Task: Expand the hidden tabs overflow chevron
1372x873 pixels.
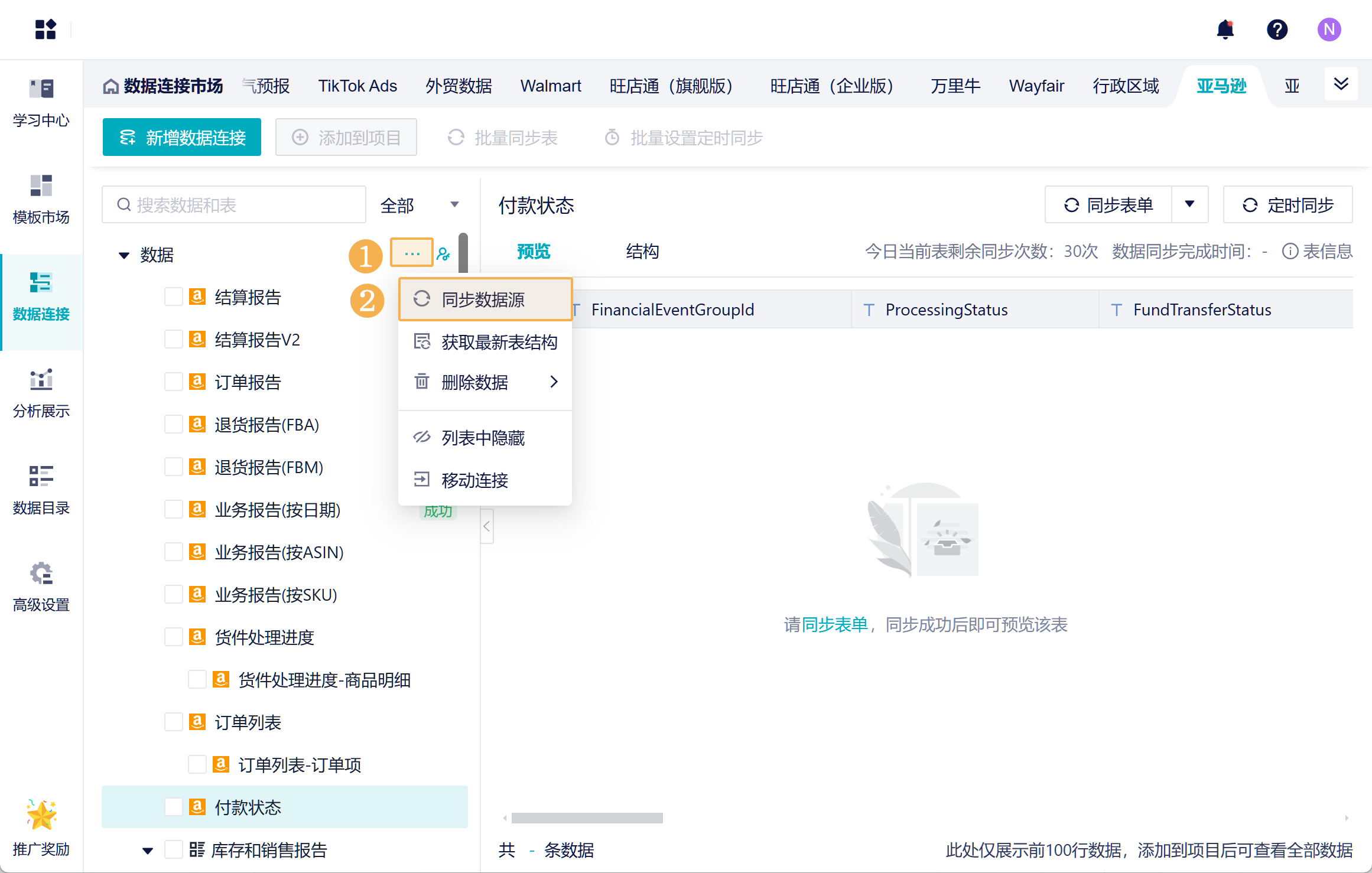Action: [1341, 84]
